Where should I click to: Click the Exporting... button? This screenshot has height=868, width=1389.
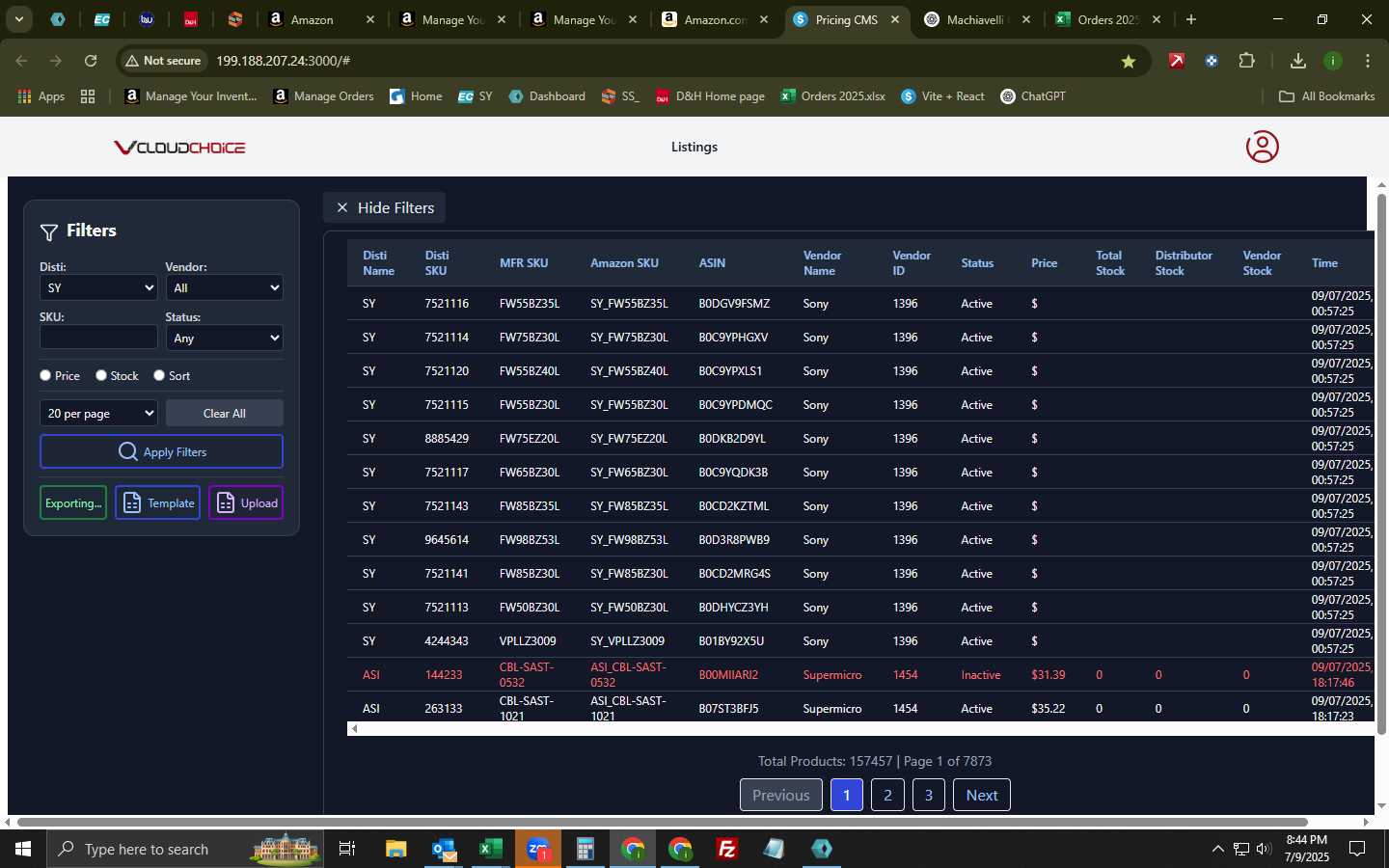73,503
